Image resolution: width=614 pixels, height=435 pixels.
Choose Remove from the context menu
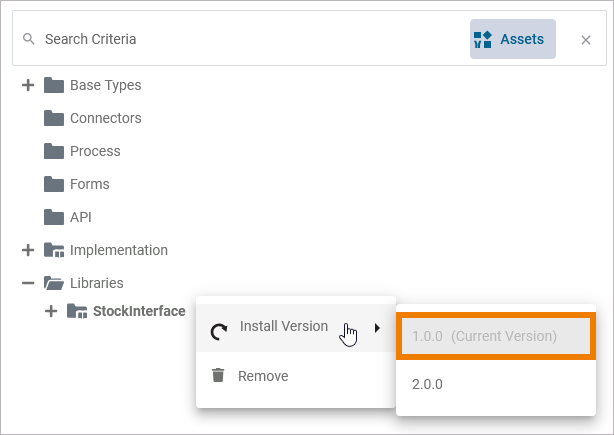click(x=263, y=376)
